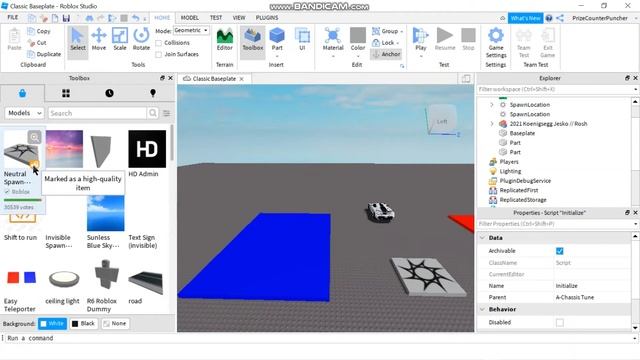This screenshot has height=360, width=640.
Task: Click the What's New button
Action: 525,18
